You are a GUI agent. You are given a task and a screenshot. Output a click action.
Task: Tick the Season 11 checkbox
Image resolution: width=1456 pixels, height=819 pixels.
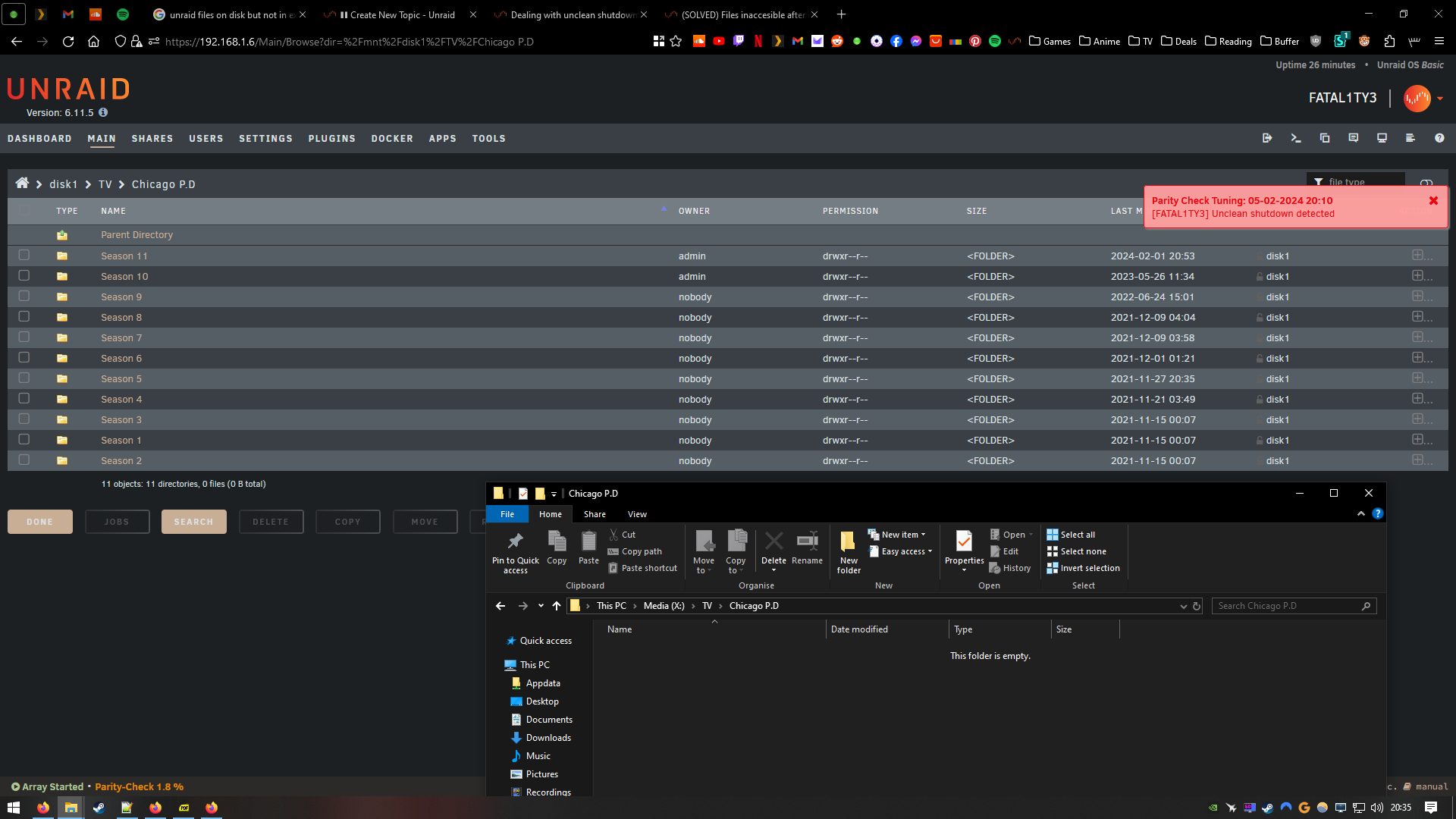[x=24, y=256]
